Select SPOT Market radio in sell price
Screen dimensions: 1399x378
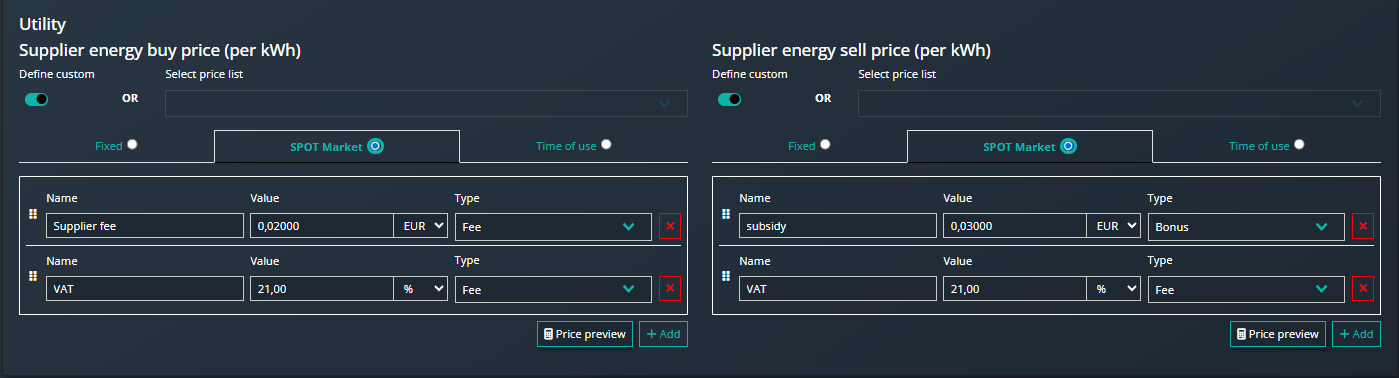click(1068, 146)
